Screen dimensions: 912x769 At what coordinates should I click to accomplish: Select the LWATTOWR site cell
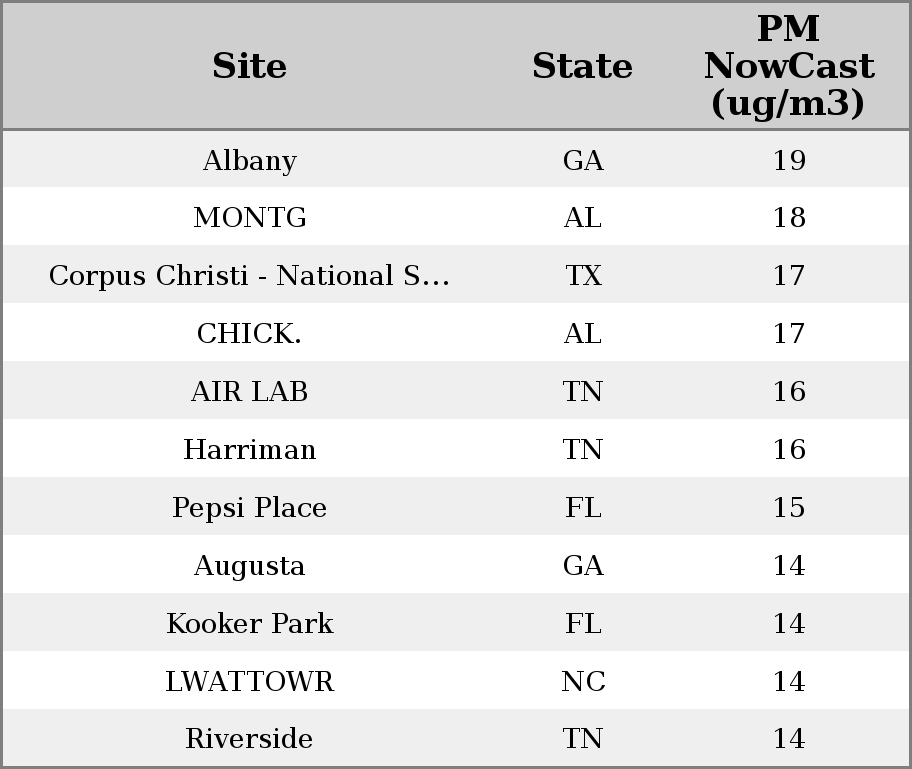249,682
